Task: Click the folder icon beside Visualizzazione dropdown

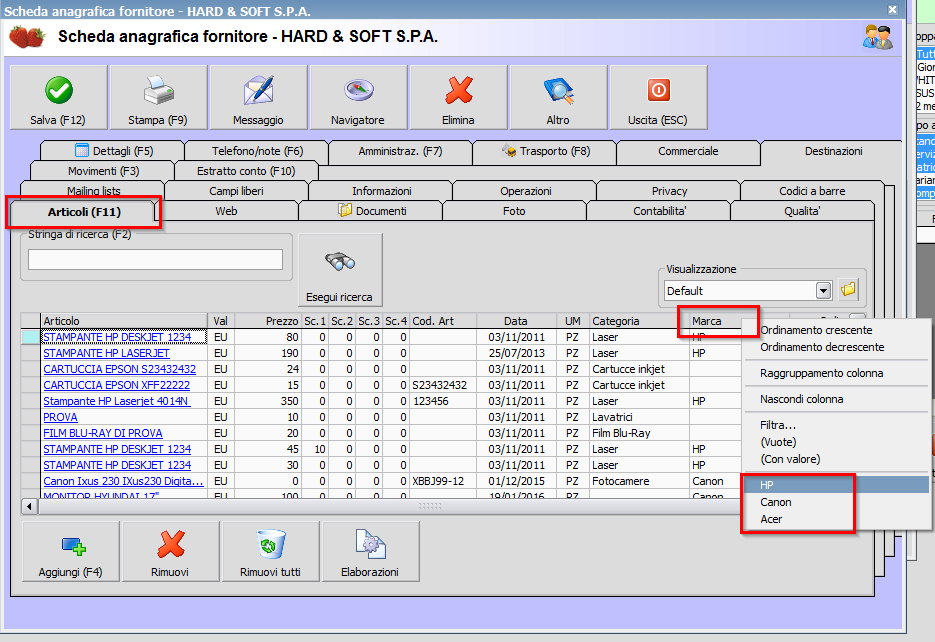Action: point(848,290)
